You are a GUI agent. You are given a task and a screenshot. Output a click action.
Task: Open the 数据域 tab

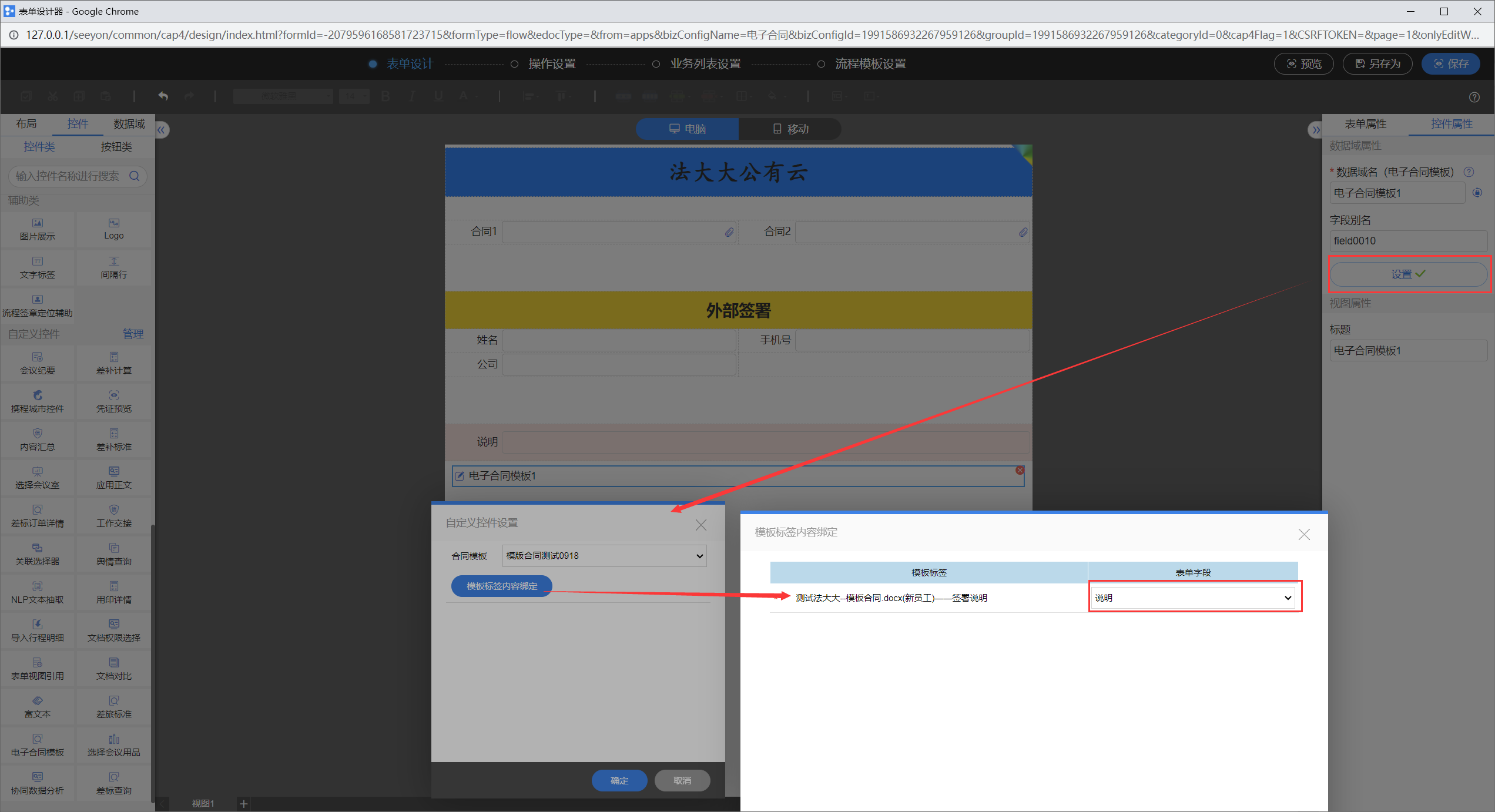[x=129, y=124]
